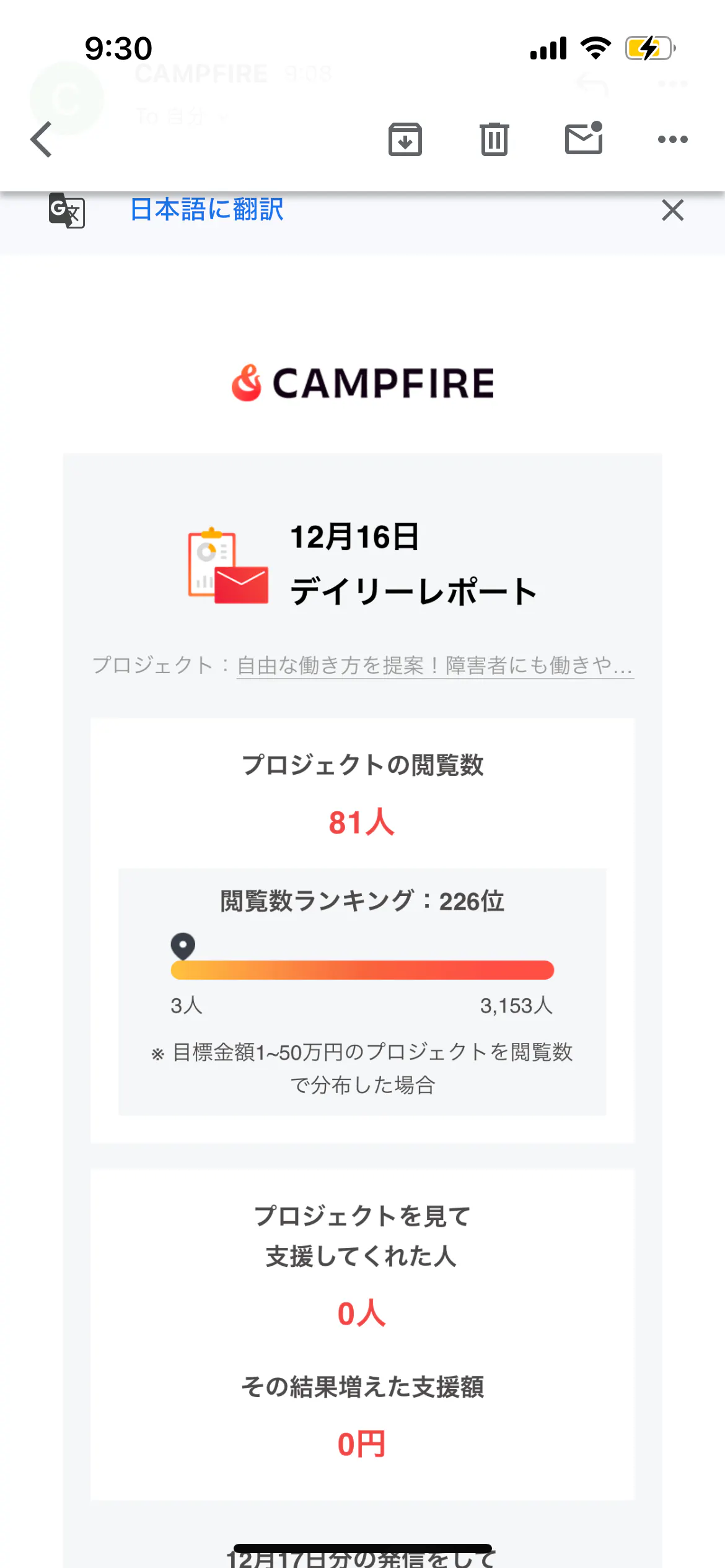Image resolution: width=725 pixels, height=1568 pixels.
Task: Tap the 81人 view count
Action: [362, 823]
